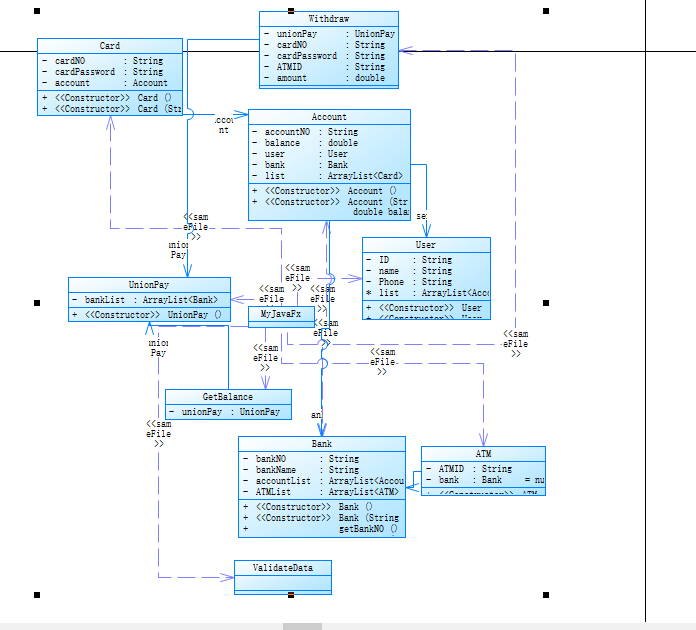Image resolution: width=696 pixels, height=630 pixels.
Task: Select the Withdraw class title
Action: pos(328,19)
